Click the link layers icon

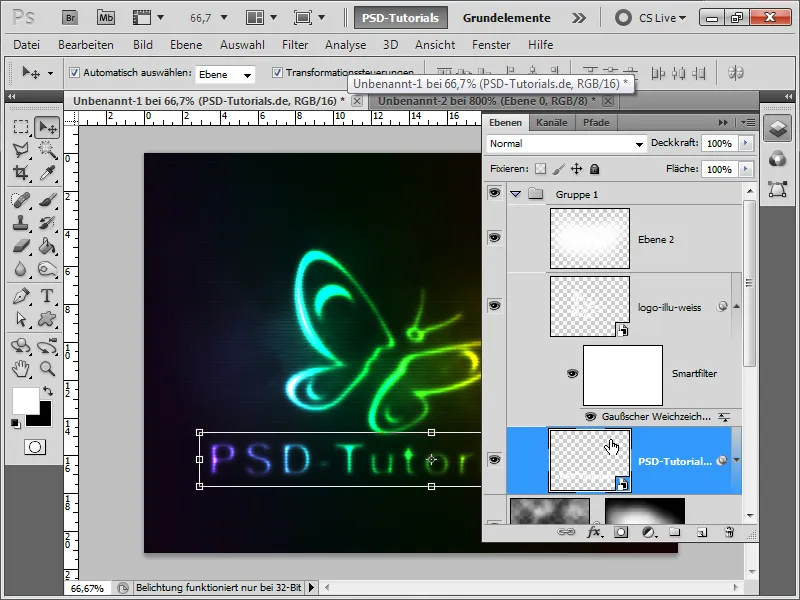coord(565,532)
